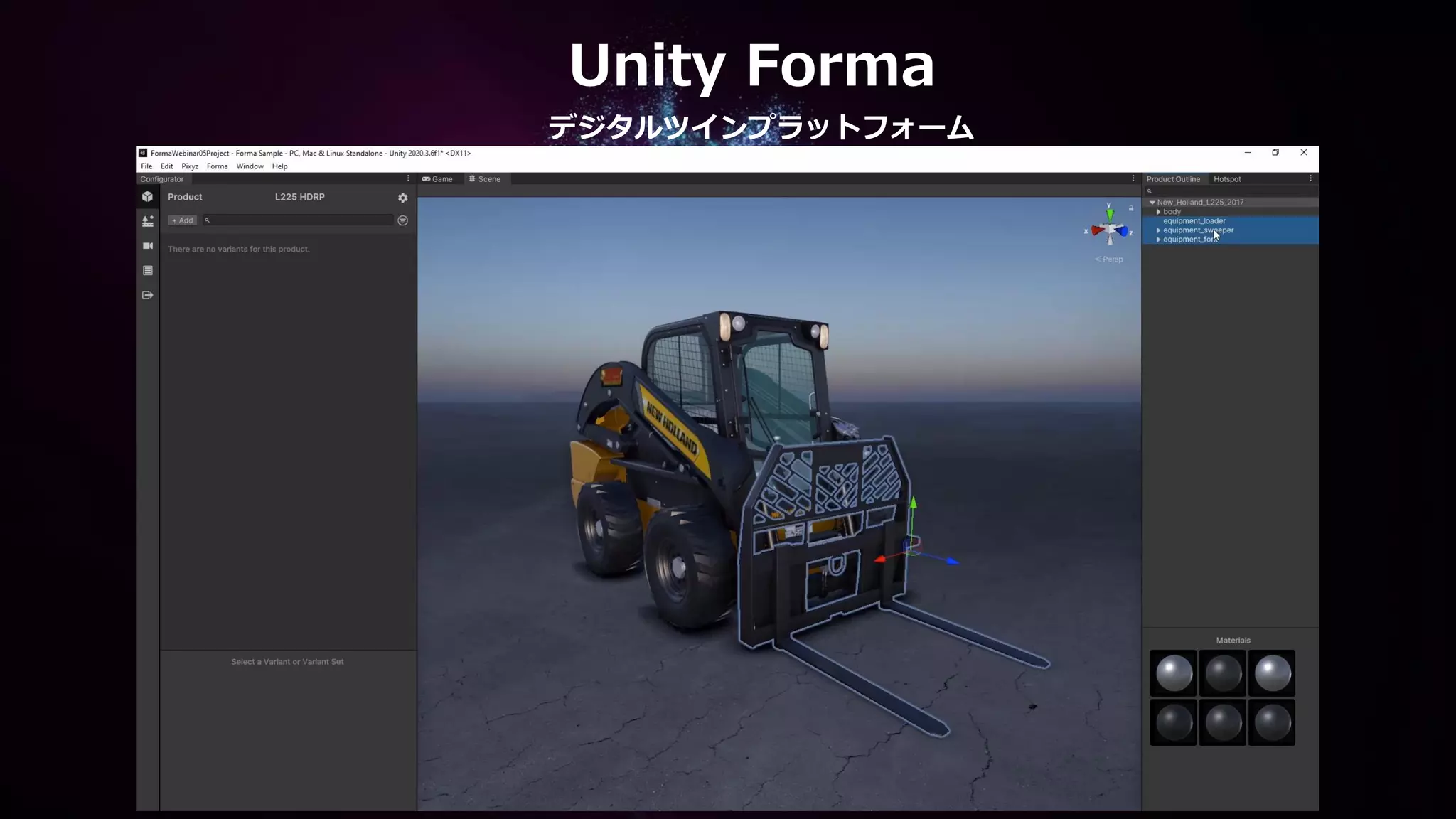
Task: Focus the variant search field in Configurator
Action: pos(298,220)
